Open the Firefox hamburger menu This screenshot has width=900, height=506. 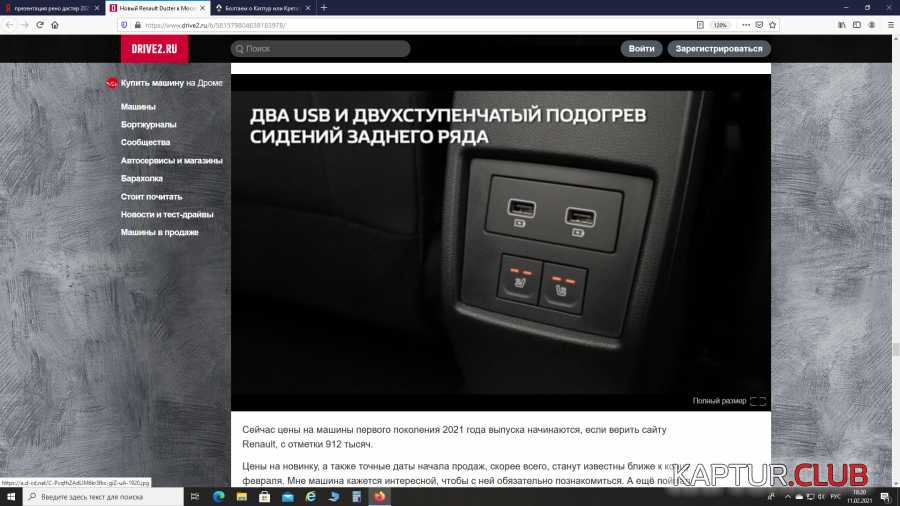(x=891, y=25)
